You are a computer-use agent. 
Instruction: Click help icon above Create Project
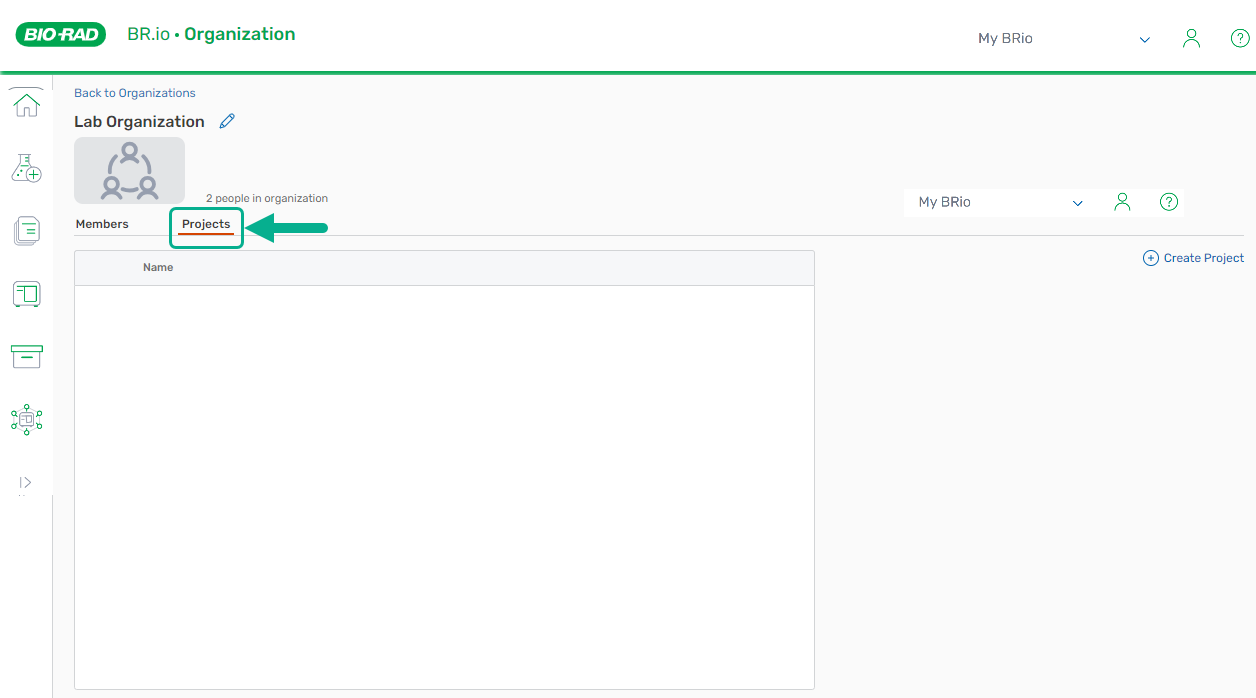point(1168,202)
